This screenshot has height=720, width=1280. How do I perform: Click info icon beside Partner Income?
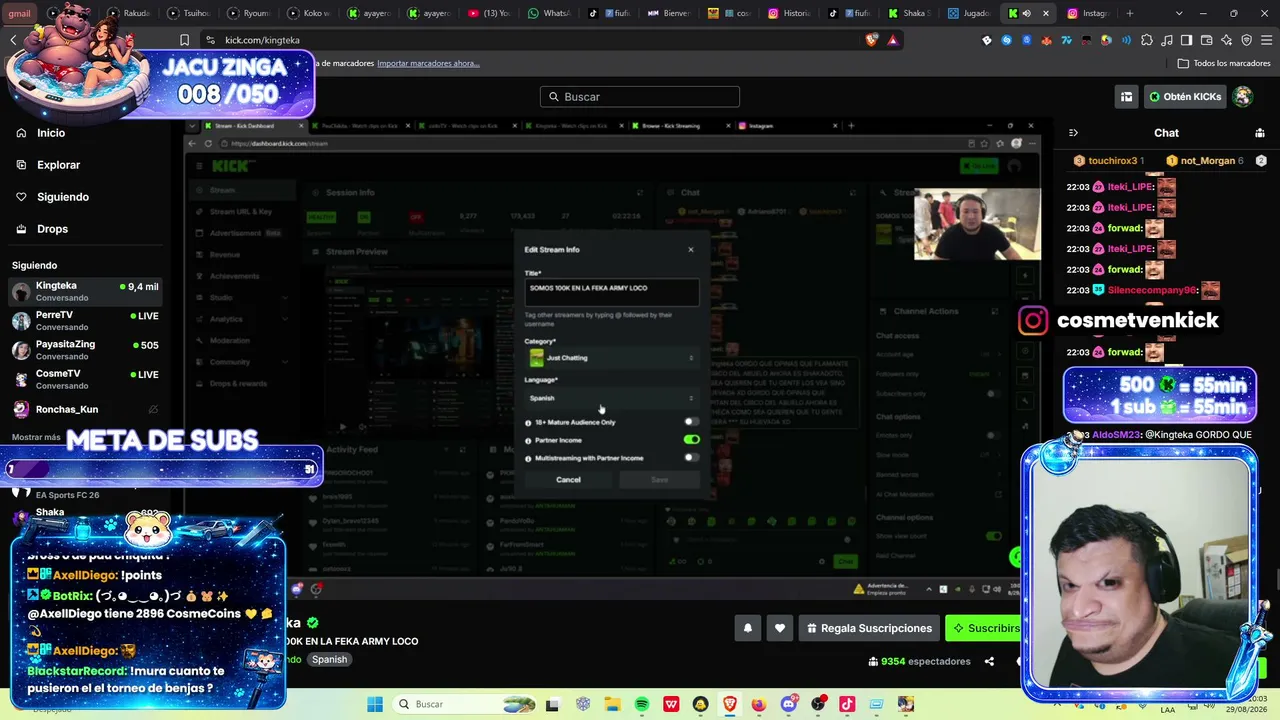pyautogui.click(x=528, y=440)
